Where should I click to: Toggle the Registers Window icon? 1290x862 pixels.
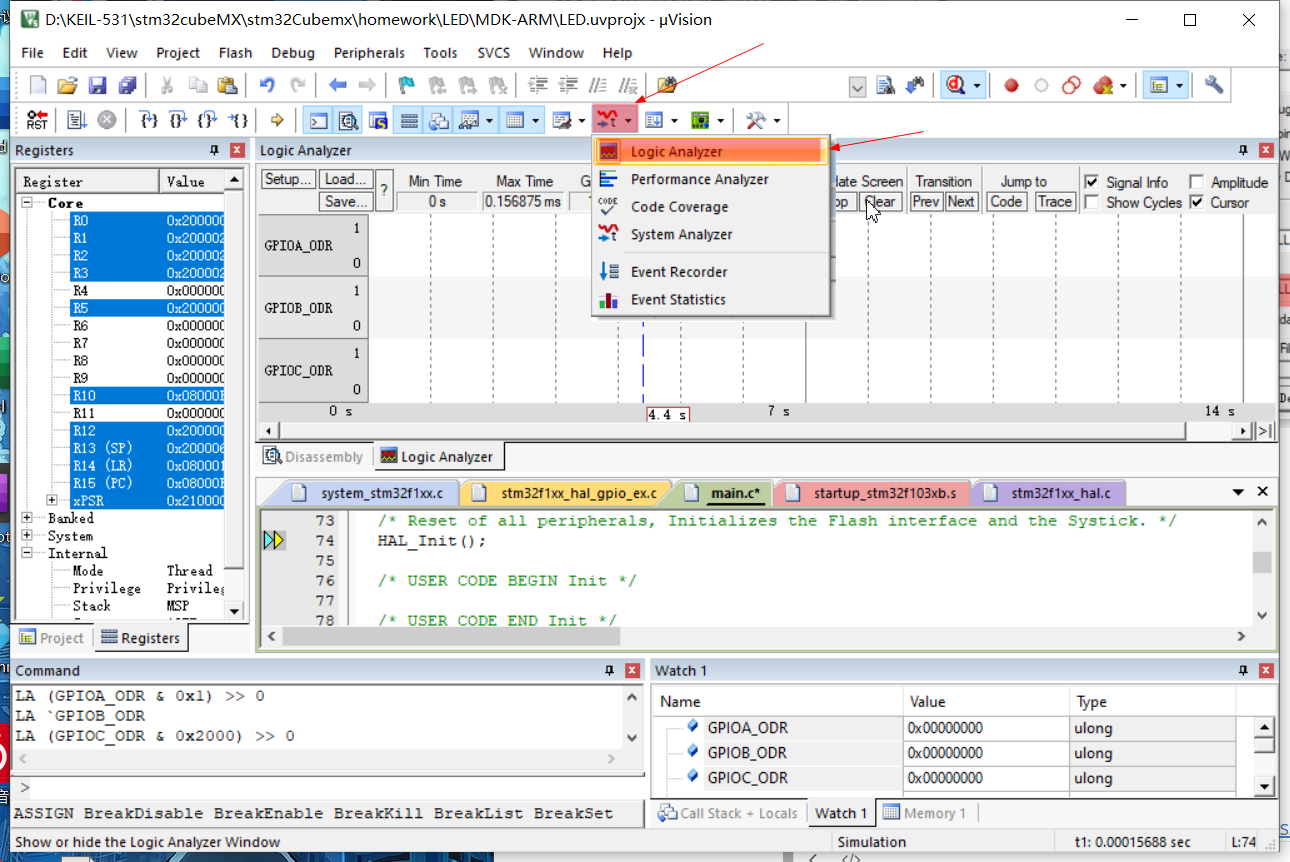(408, 121)
